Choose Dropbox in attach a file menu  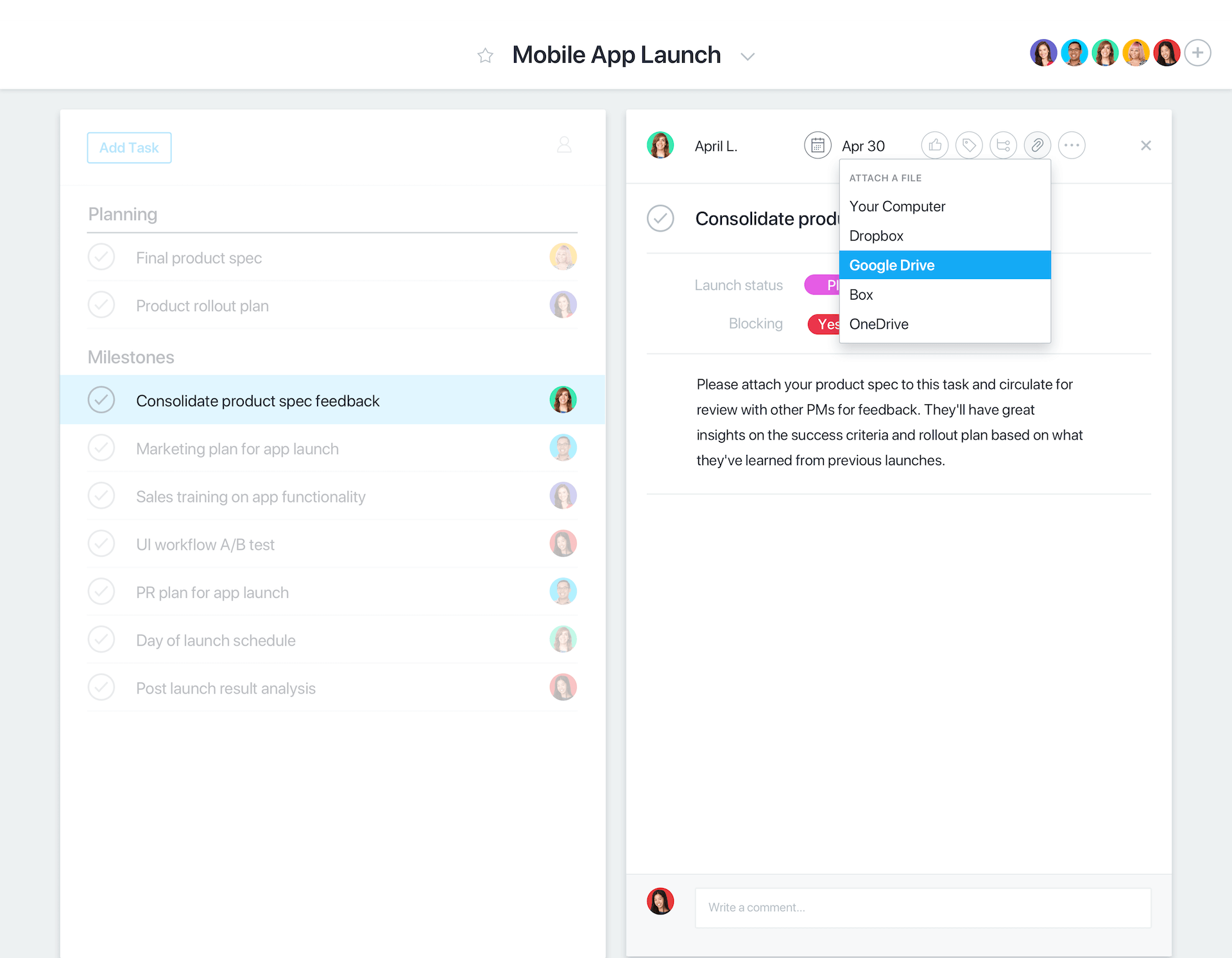pos(876,235)
